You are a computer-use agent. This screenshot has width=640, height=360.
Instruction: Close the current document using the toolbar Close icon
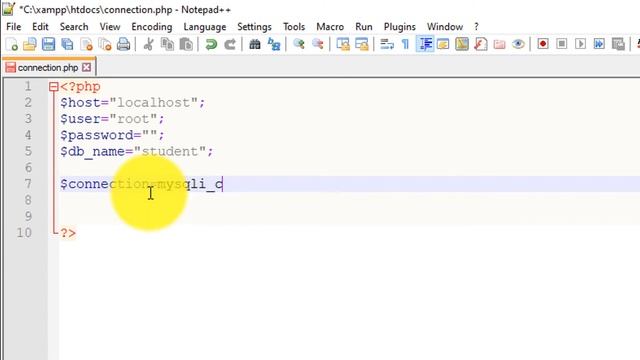(86, 44)
